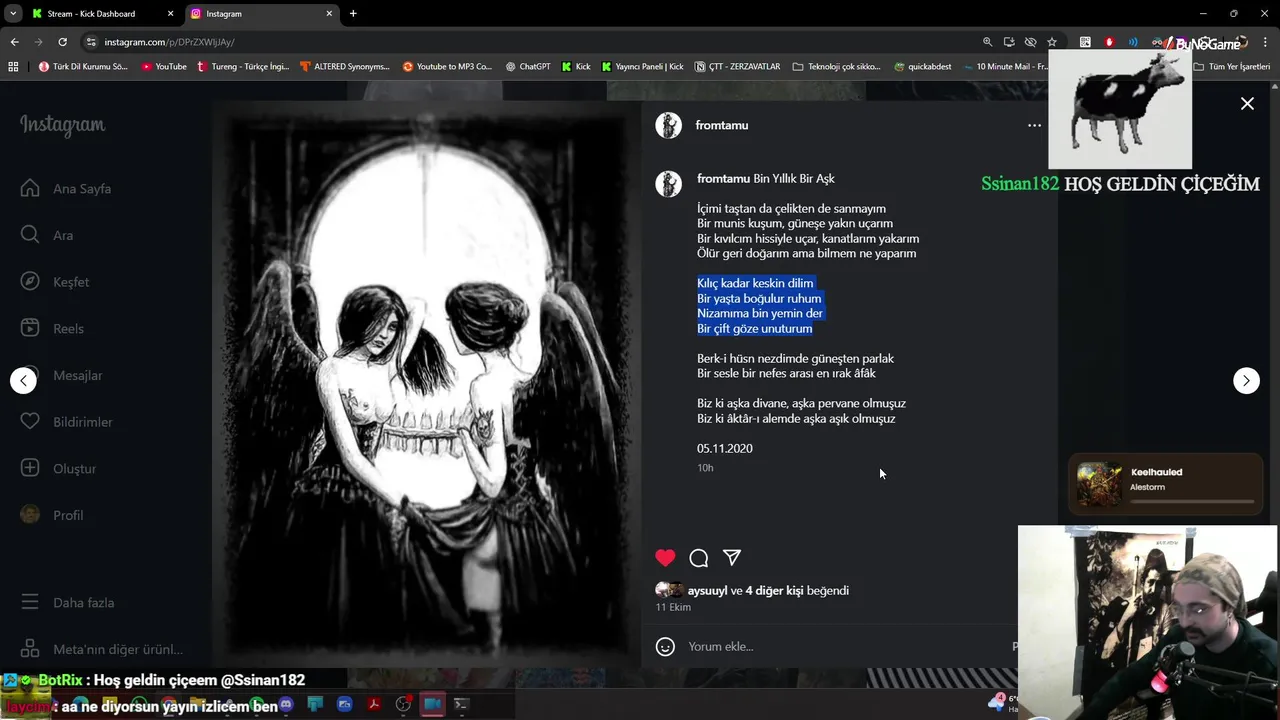
Task: Share post via paper plane icon
Action: [x=732, y=558]
